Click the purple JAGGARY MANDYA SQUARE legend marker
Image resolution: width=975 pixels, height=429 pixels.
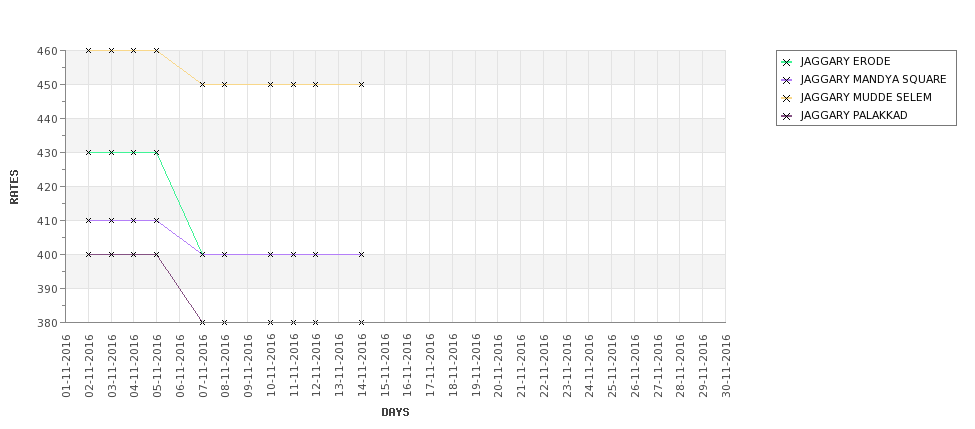click(787, 80)
